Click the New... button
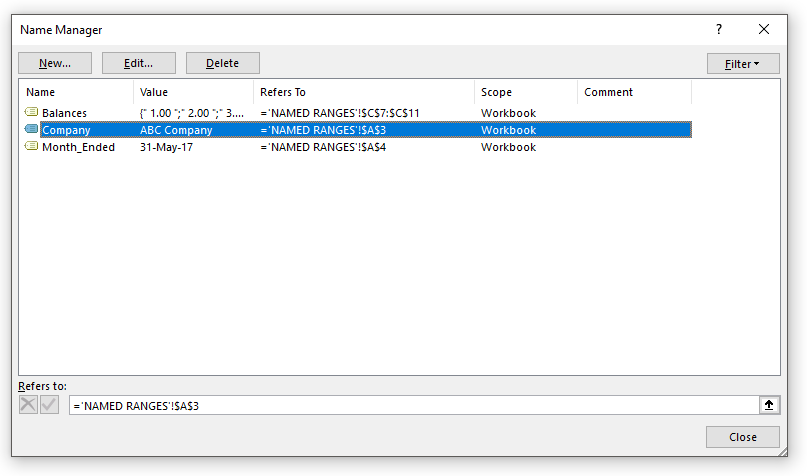This screenshot has width=807, height=476. tap(55, 63)
